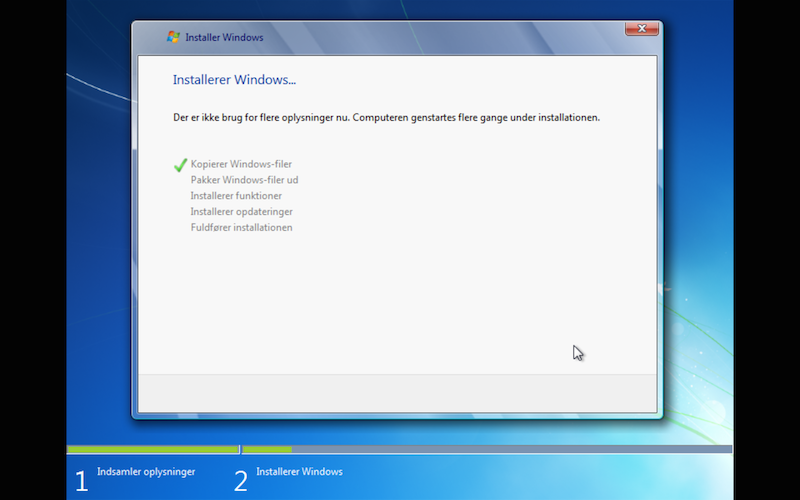Click the Windows flag logo in title bar
This screenshot has width=800, height=500.
173,37
